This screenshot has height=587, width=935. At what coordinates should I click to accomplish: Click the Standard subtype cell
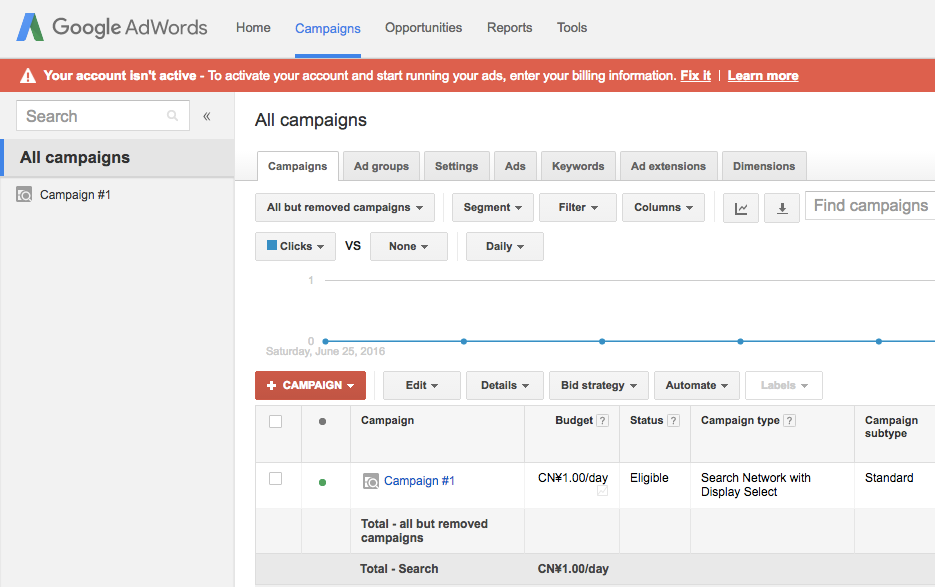[889, 478]
